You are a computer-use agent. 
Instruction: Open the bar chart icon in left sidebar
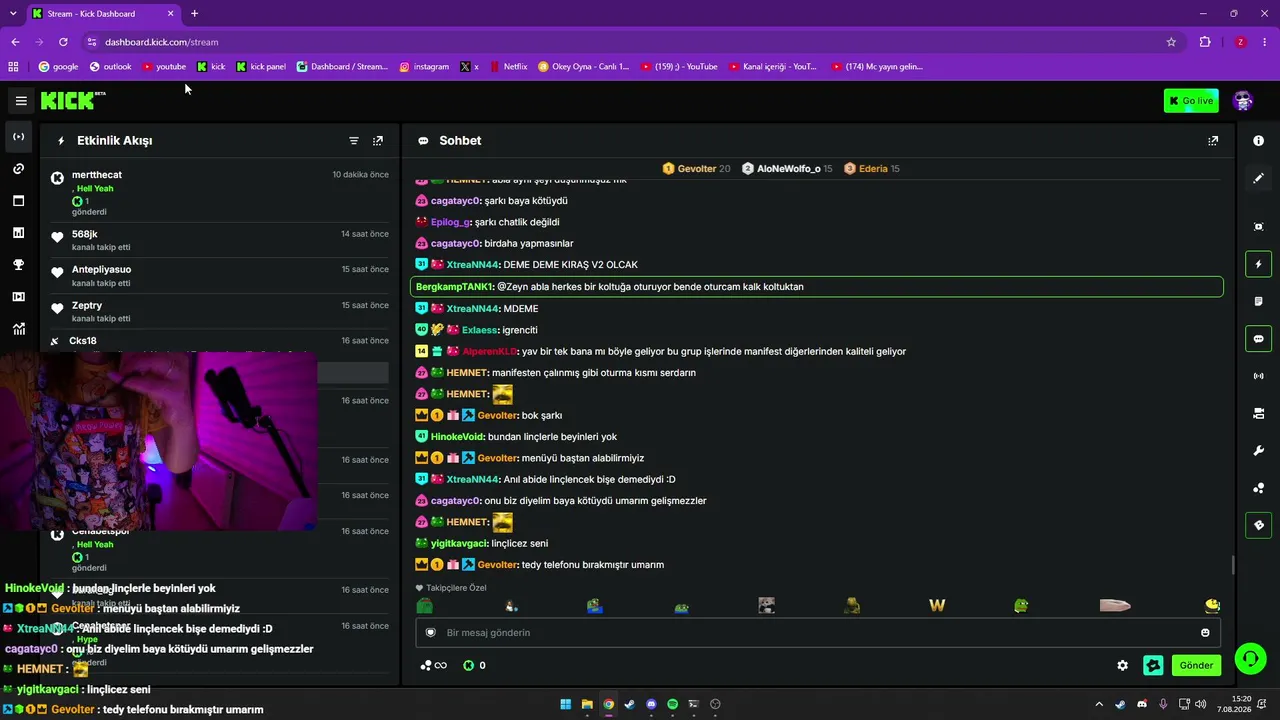coord(18,233)
